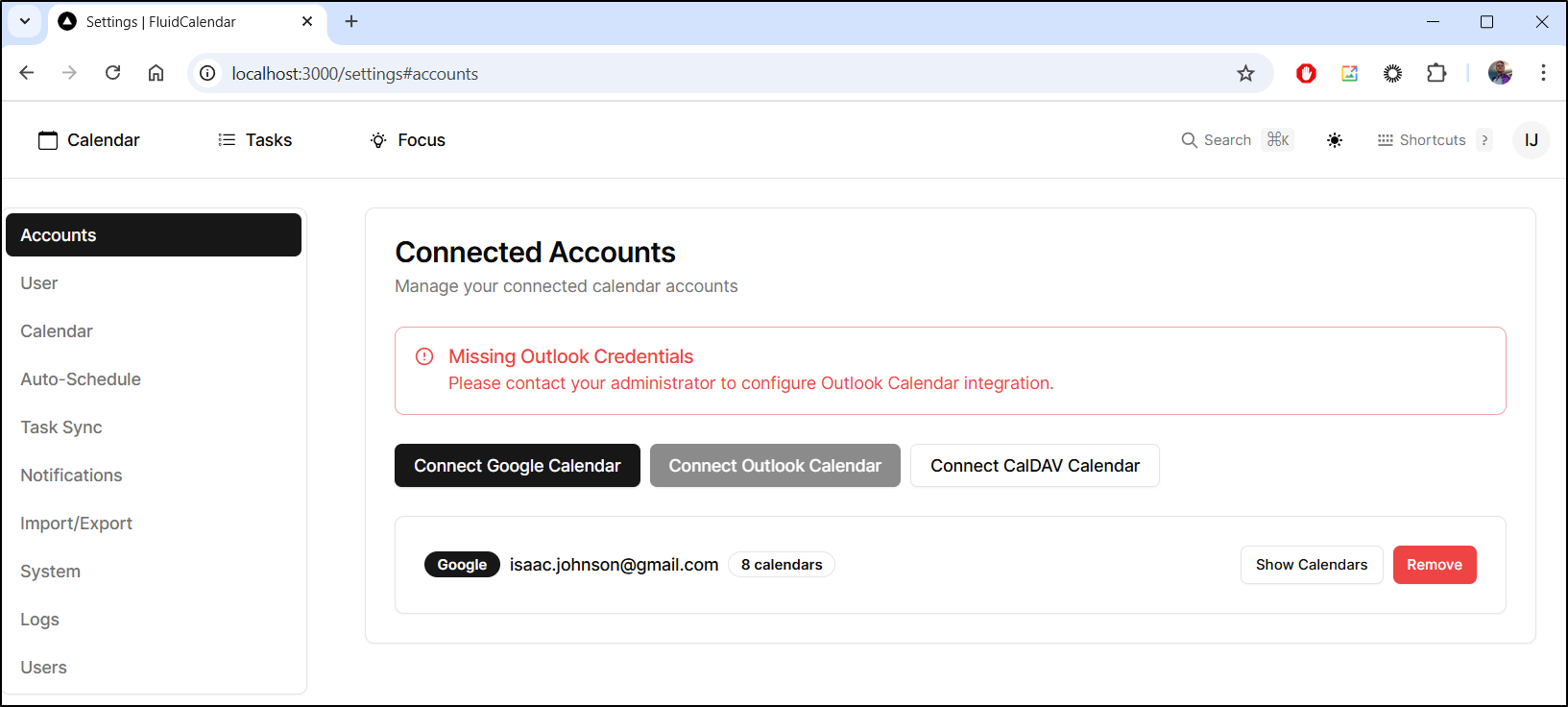The width and height of the screenshot is (1568, 707).
Task: Select the Notifications settings tab
Action: [154, 475]
